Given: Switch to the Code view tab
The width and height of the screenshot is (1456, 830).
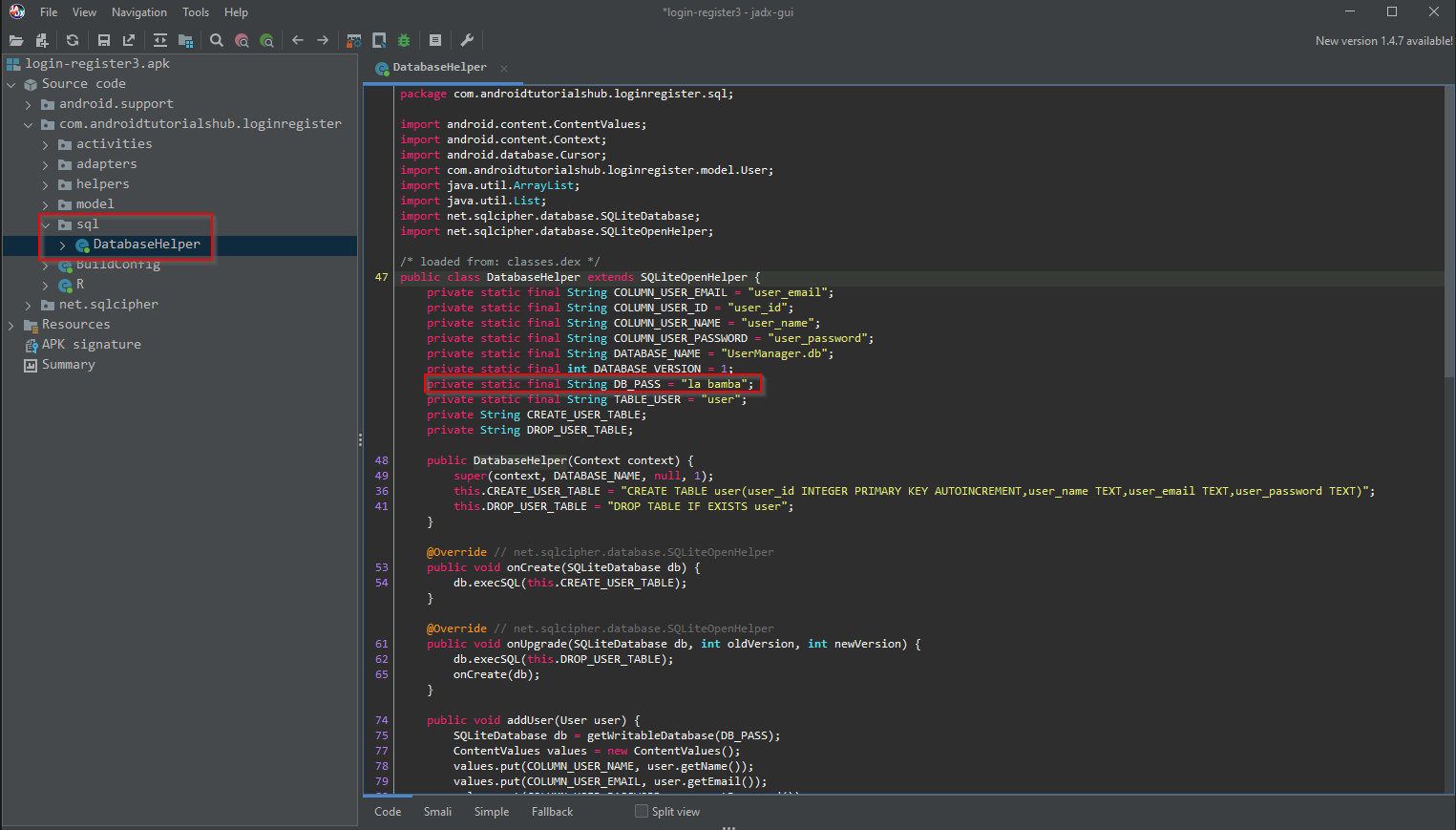Looking at the screenshot, I should (388, 812).
